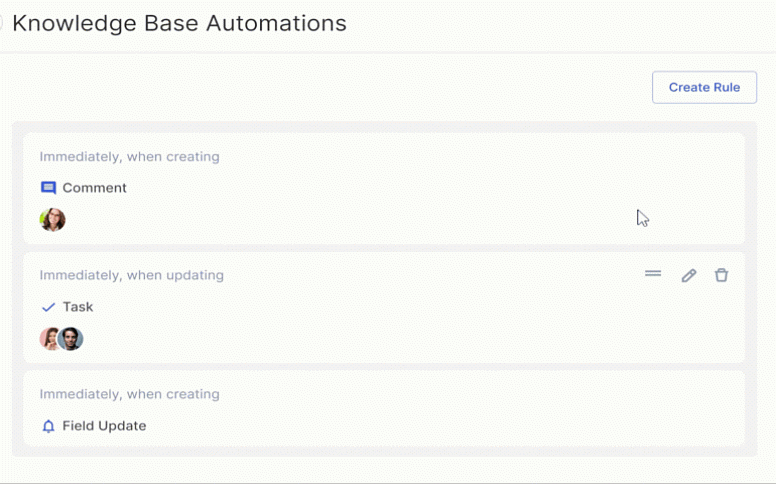The image size is (776, 484).
Task: Click the bell icon beside Field Update
Action: tap(48, 426)
